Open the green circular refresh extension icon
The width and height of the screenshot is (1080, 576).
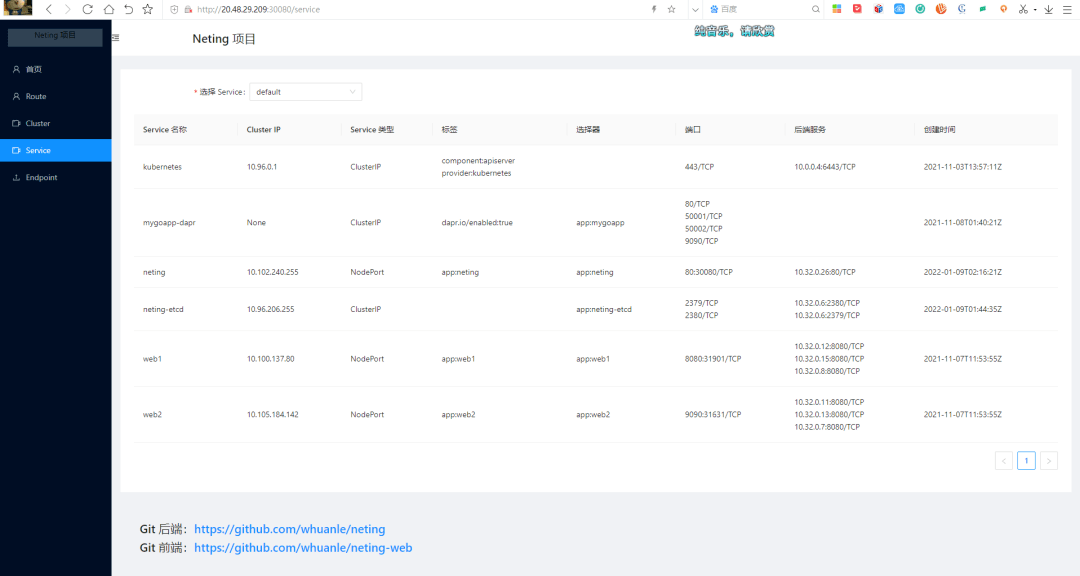pyautogui.click(x=920, y=9)
